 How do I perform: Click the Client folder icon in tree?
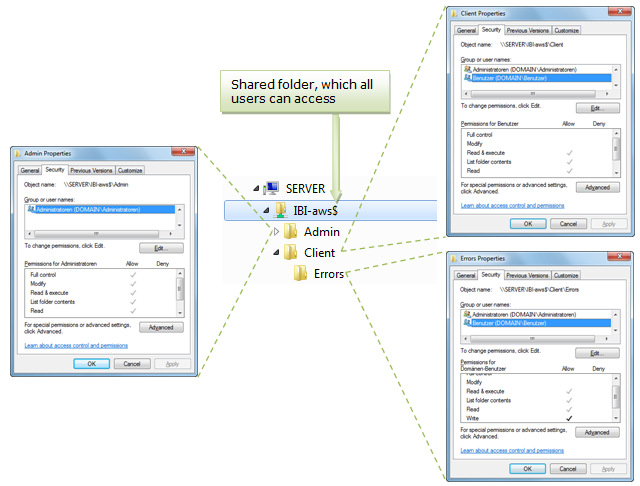coord(291,253)
